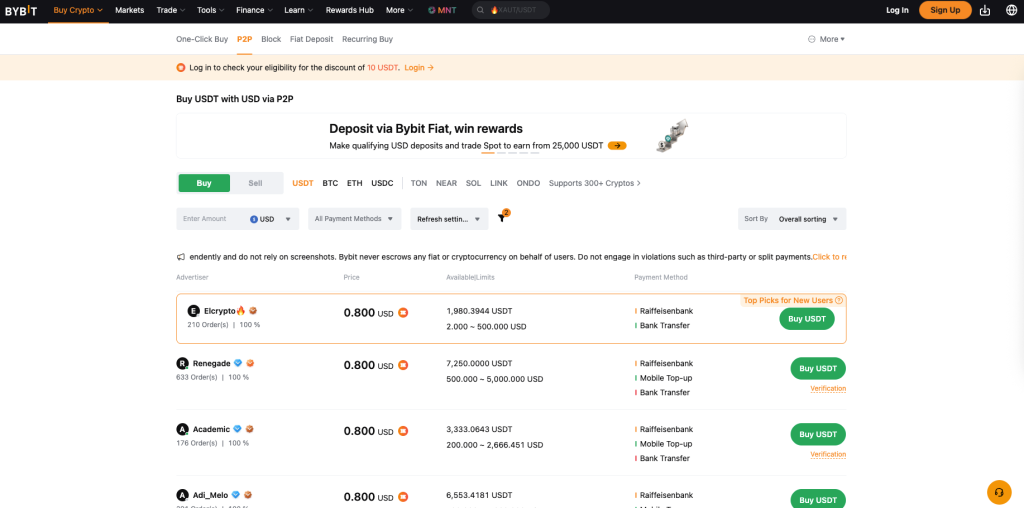Viewport: 1024px width, 508px height.
Task: Click the medal badge next to Elcrypto
Action: [x=253, y=311]
